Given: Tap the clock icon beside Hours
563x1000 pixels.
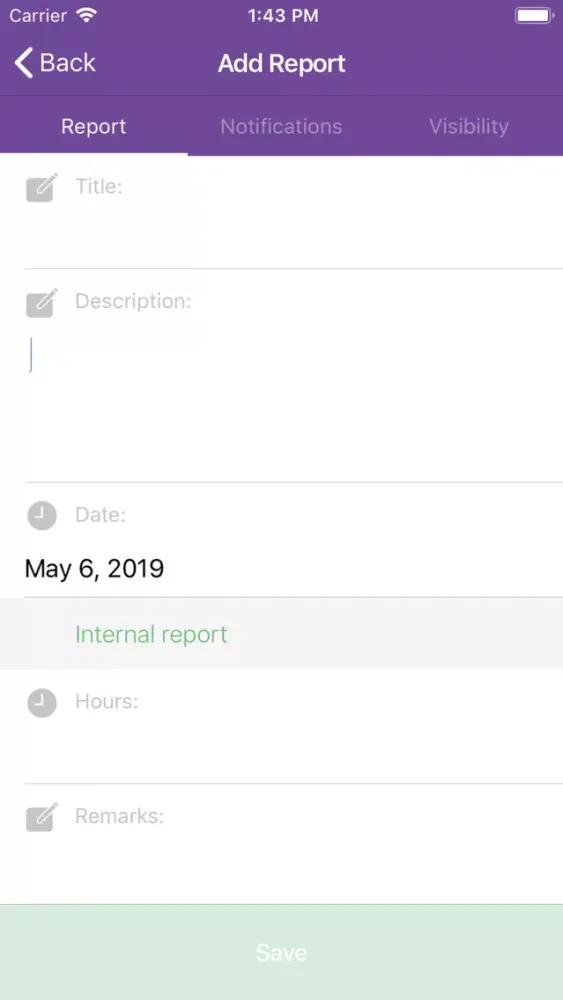Looking at the screenshot, I should (42, 703).
